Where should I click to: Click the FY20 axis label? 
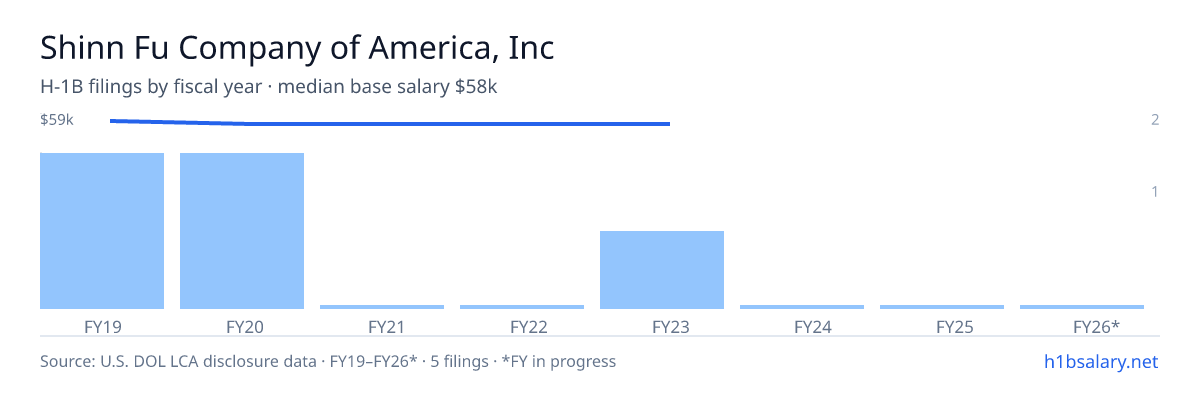242,326
